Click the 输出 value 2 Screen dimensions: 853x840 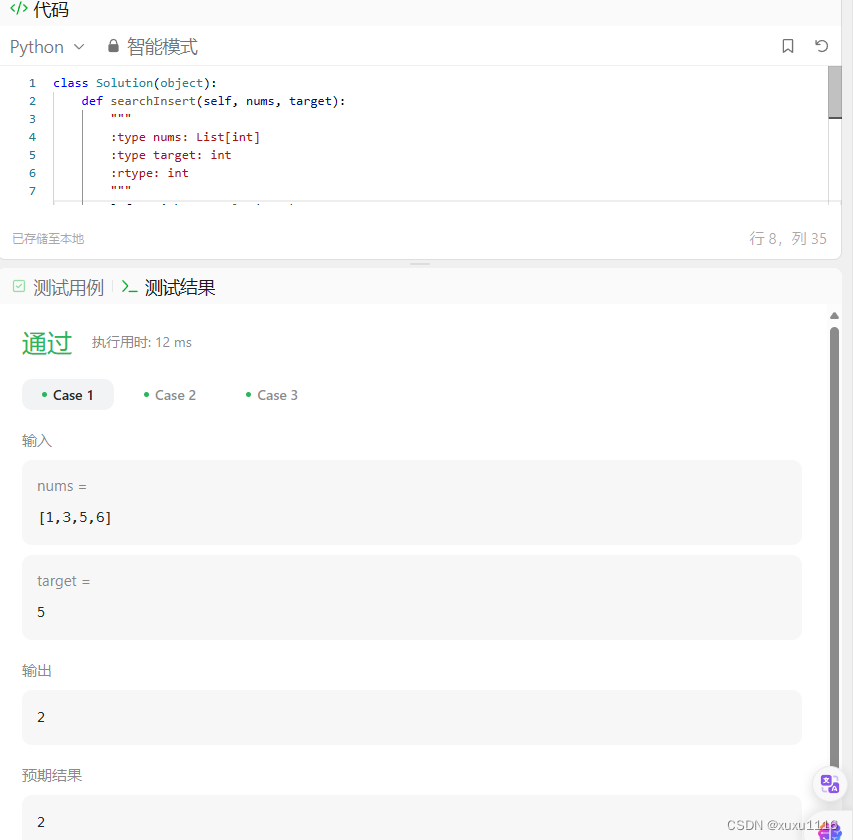click(x=41, y=717)
